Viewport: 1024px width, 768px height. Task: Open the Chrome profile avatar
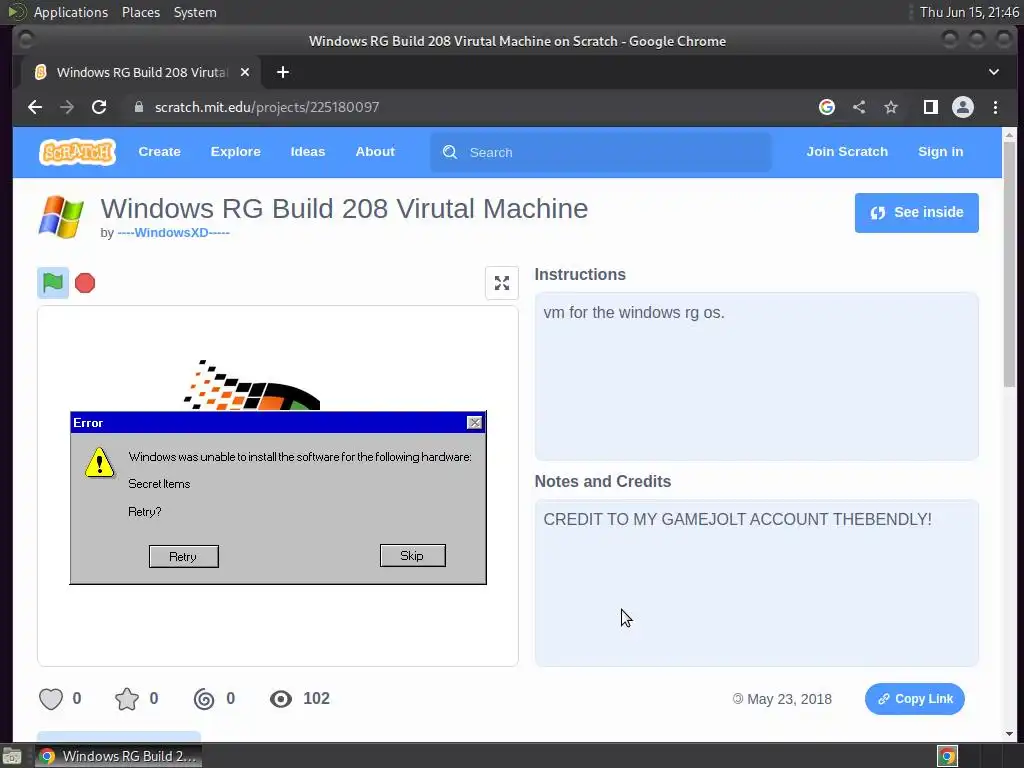(x=963, y=107)
